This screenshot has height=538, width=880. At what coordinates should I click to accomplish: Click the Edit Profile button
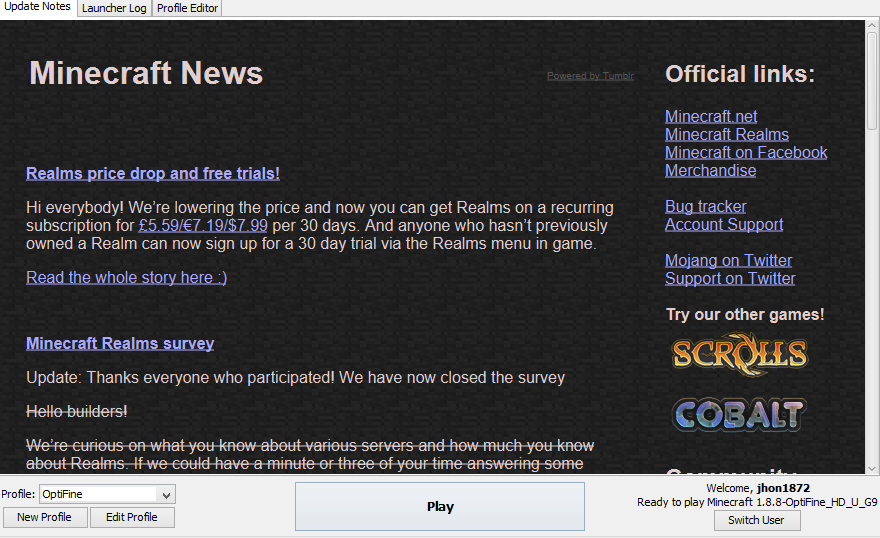coord(132,517)
